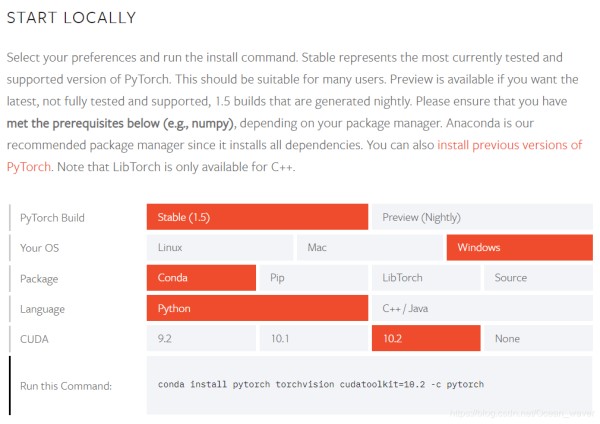Select LibTorch package option
Viewport: 600px width, 424px height.
(426, 277)
